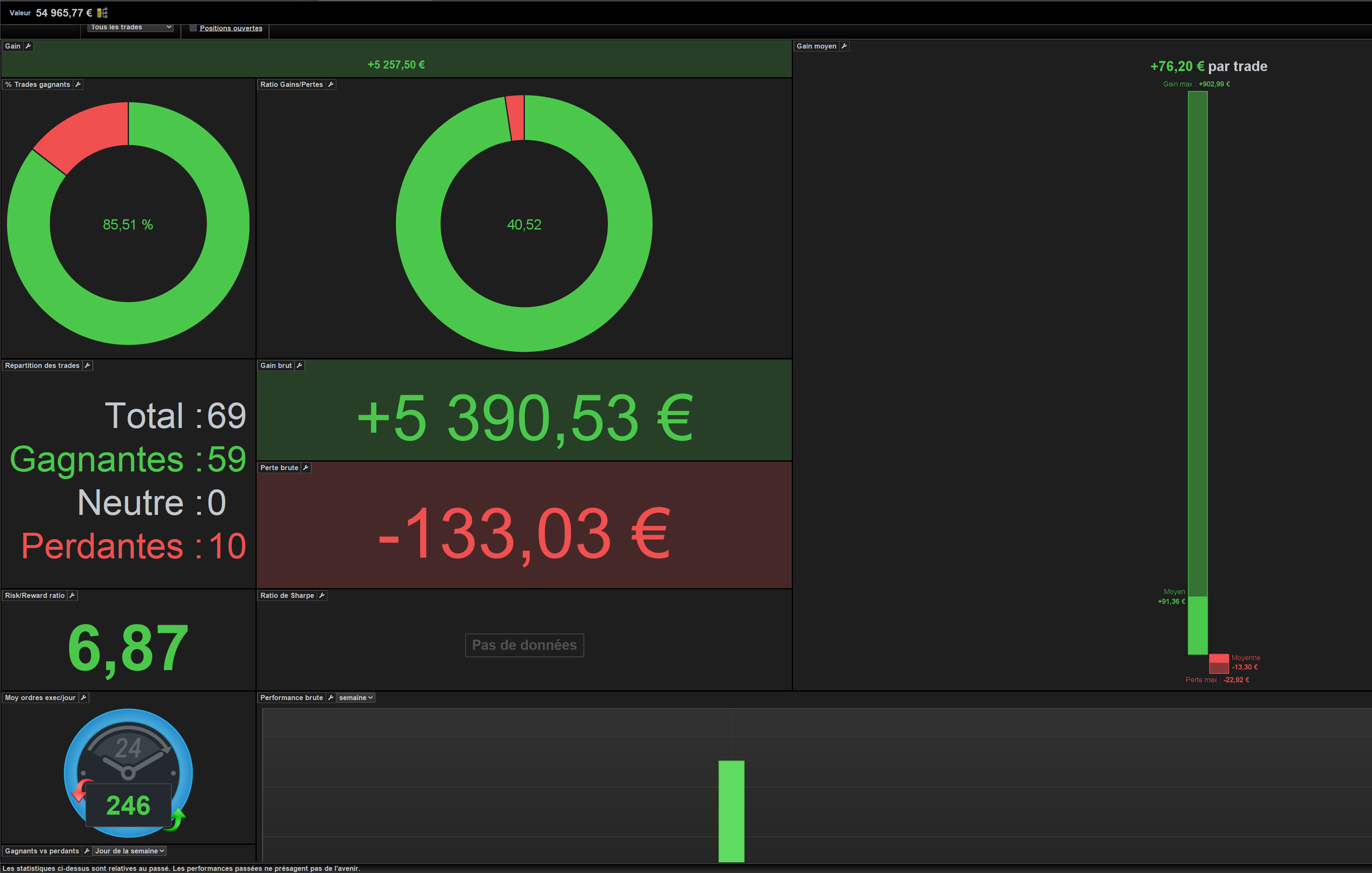
Task: Open the Tous les trades dropdown
Action: (131, 27)
